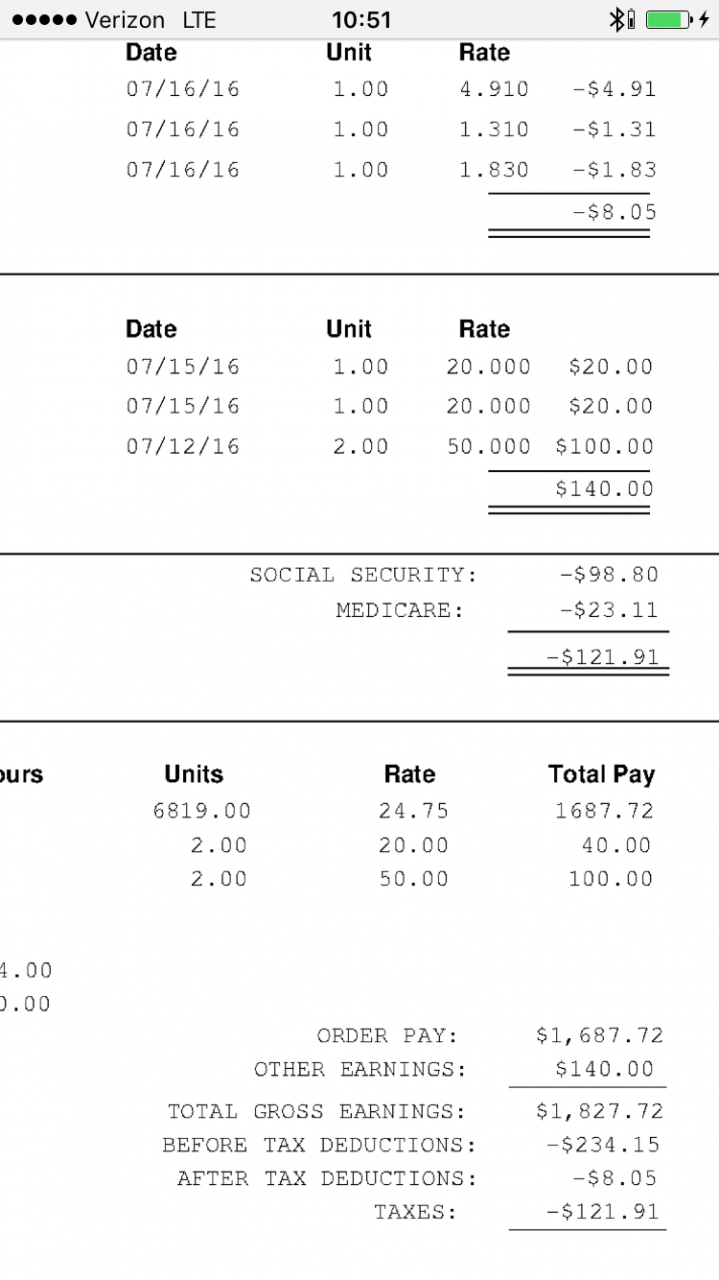Tap the 07/12/16 date entry
The height and width of the screenshot is (1280, 719).
point(183,446)
